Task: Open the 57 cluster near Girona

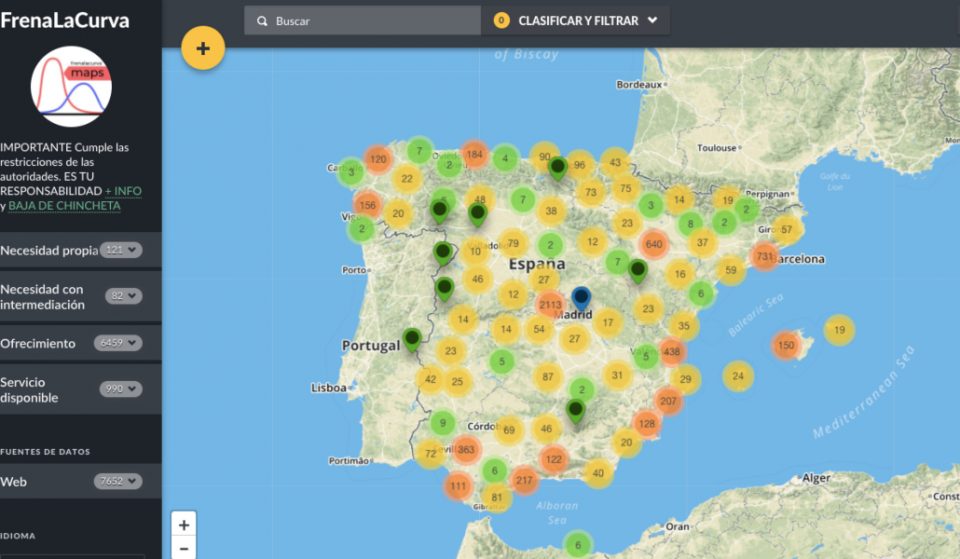Action: click(x=786, y=230)
